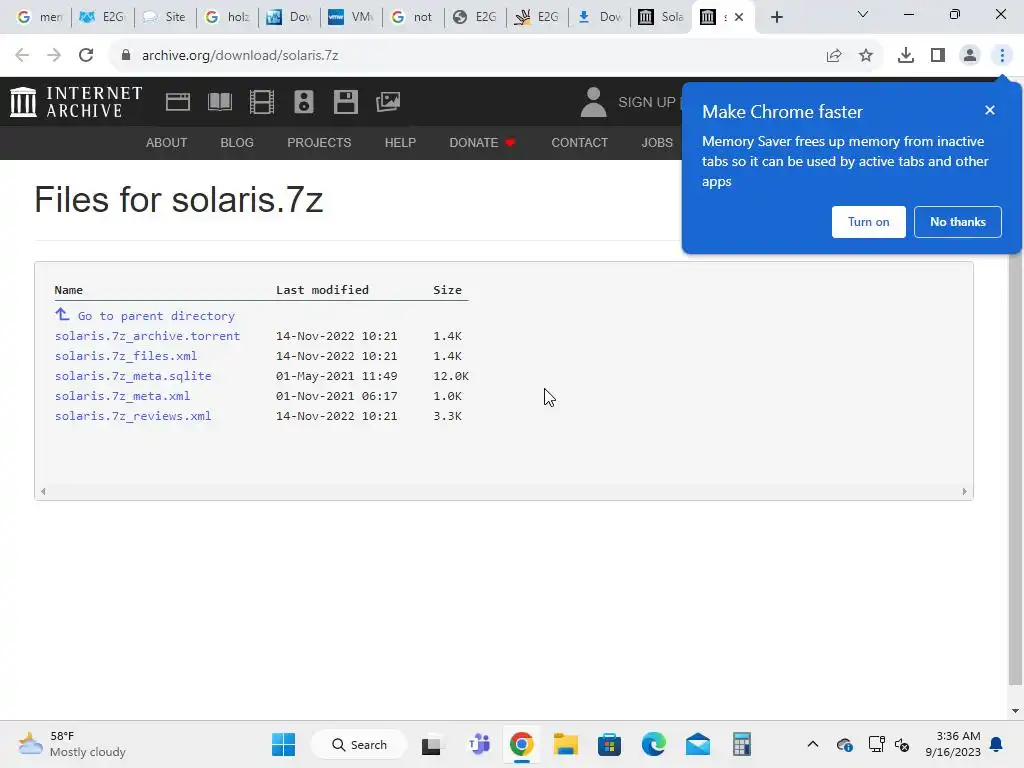Open the clock showing 3:36 AM
This screenshot has height=768, width=1024.
point(952,744)
